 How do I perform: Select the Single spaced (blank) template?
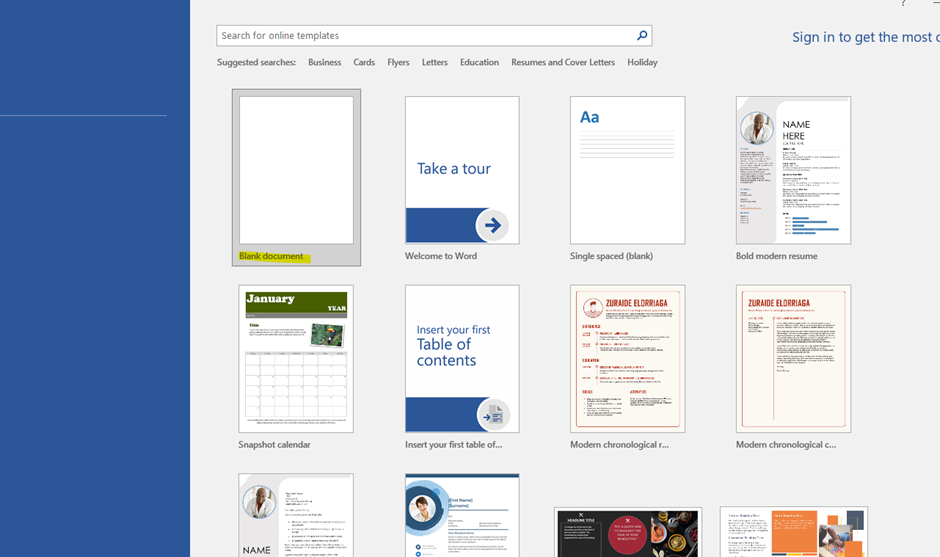pos(627,171)
